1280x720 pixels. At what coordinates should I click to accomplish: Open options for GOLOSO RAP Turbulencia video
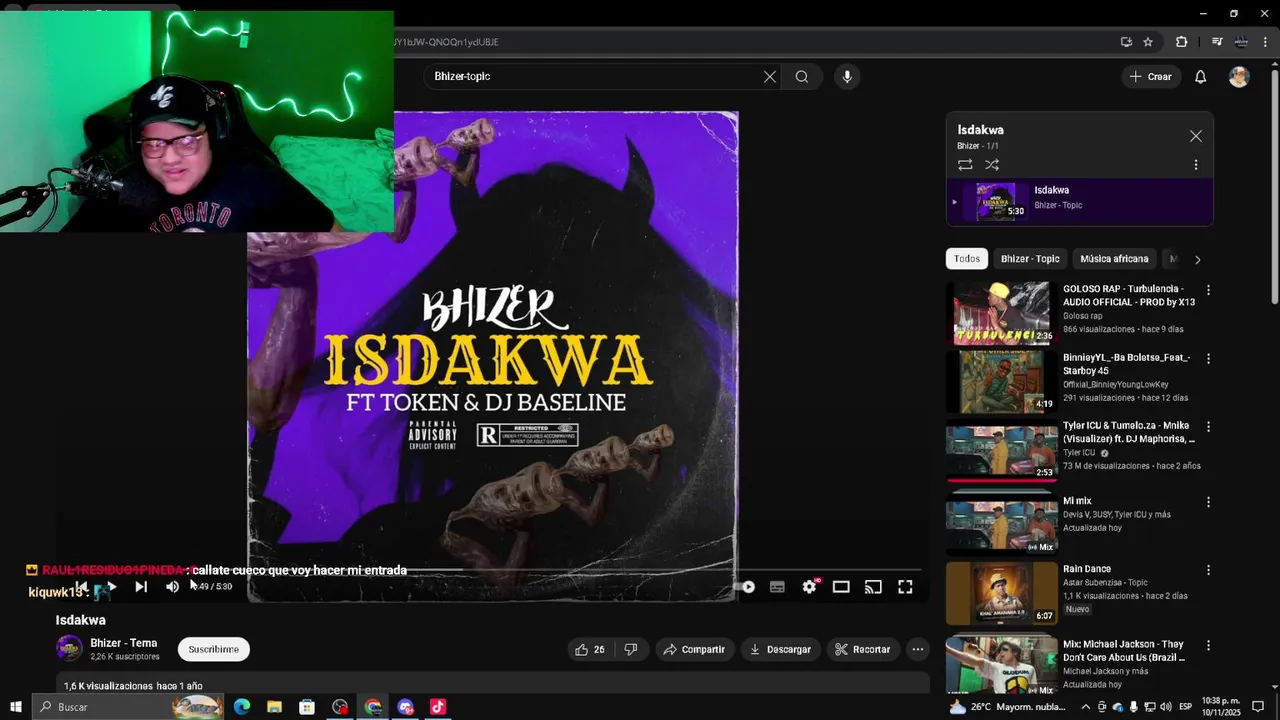pyautogui.click(x=1208, y=290)
